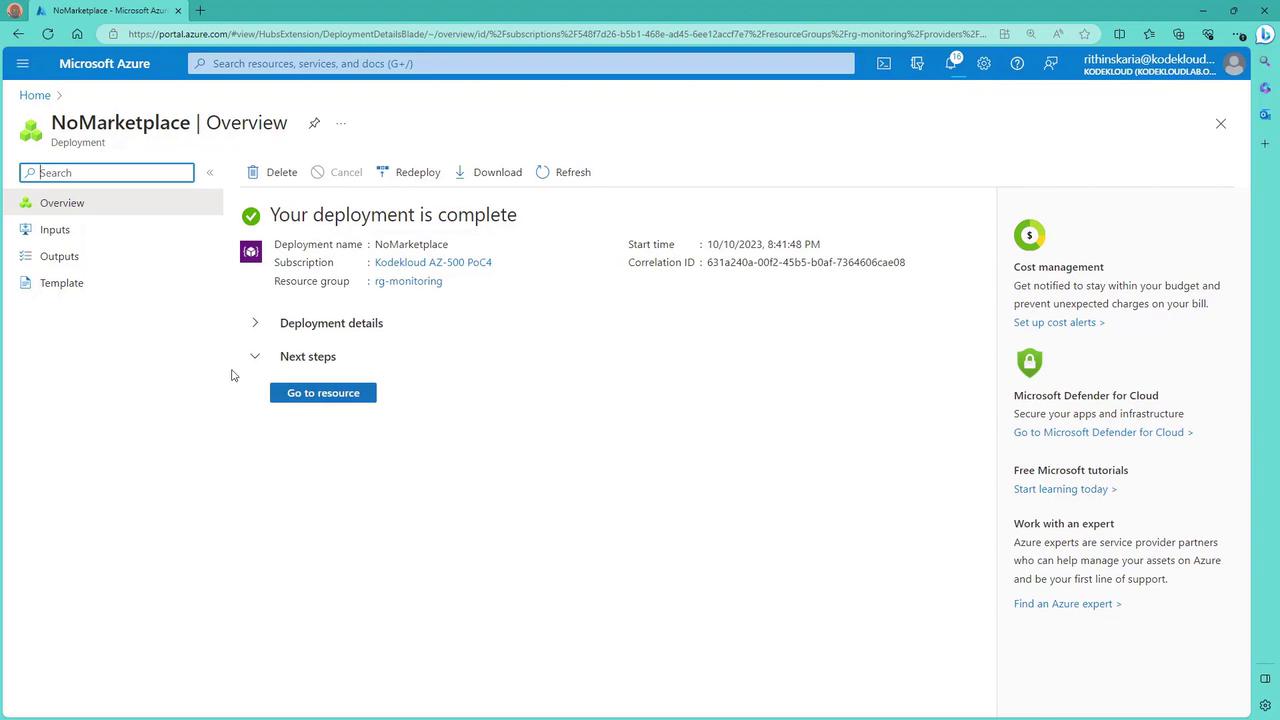1280x720 pixels.
Task: Open the zoom magnifier icon in the address bar
Action: (x=1031, y=34)
